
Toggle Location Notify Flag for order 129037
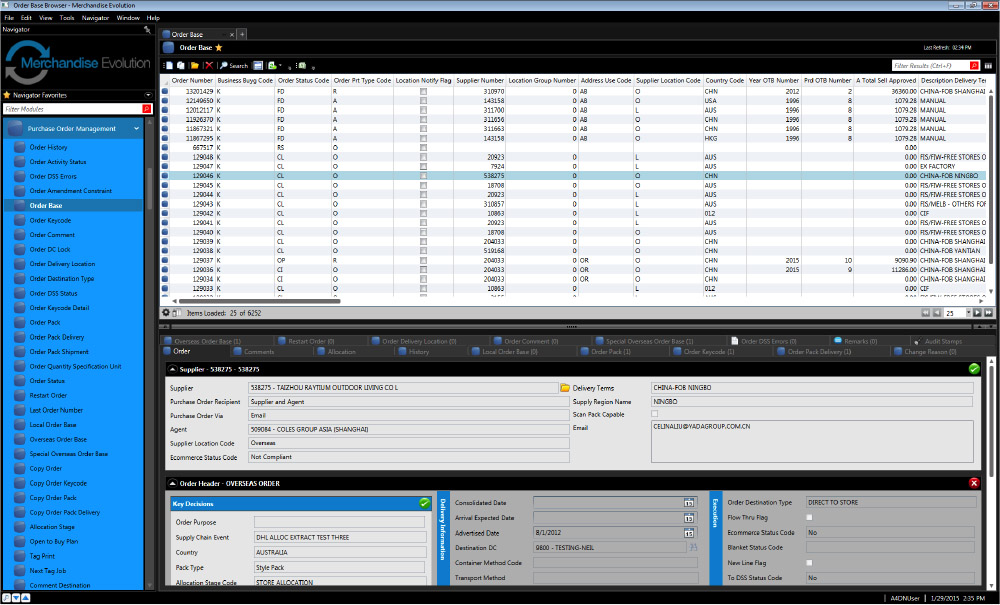[423, 261]
